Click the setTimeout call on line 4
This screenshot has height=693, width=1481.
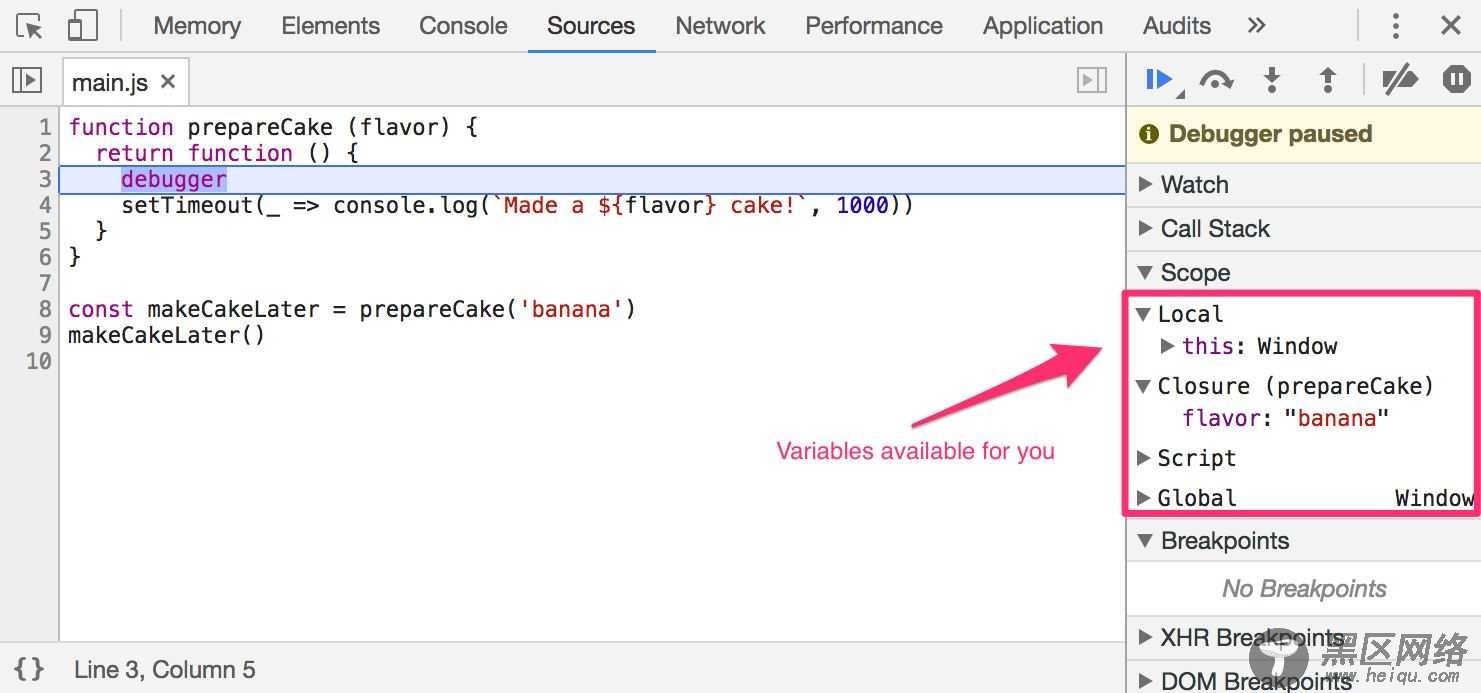[x=187, y=205]
